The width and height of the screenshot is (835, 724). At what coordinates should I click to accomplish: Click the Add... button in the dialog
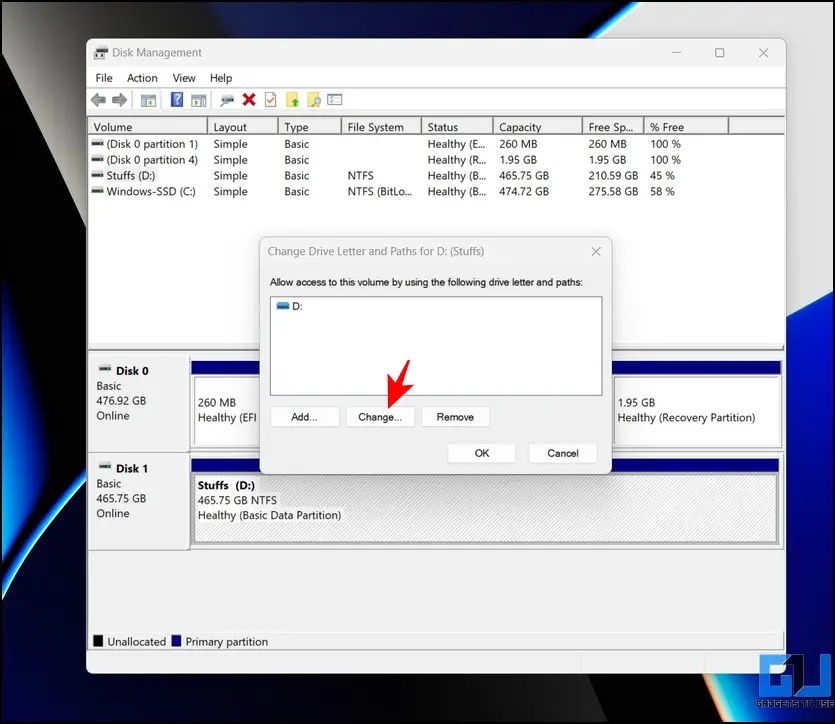(304, 417)
